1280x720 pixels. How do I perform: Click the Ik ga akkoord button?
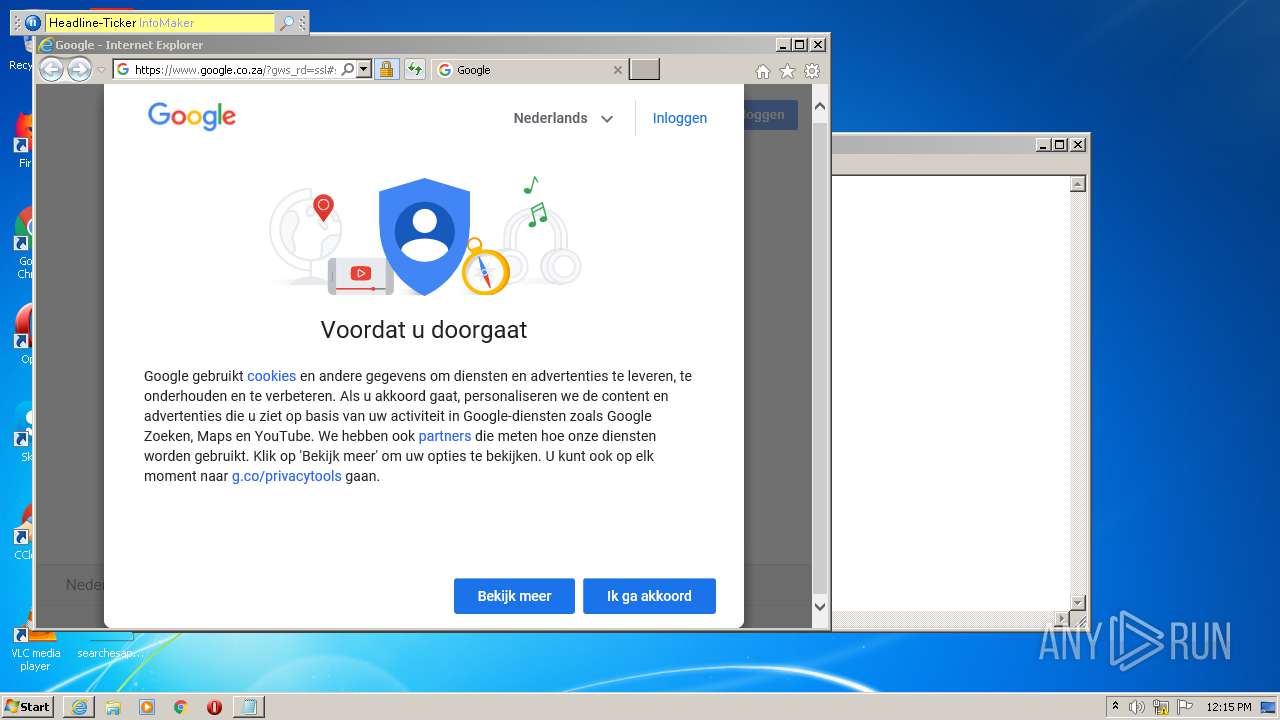coord(649,596)
